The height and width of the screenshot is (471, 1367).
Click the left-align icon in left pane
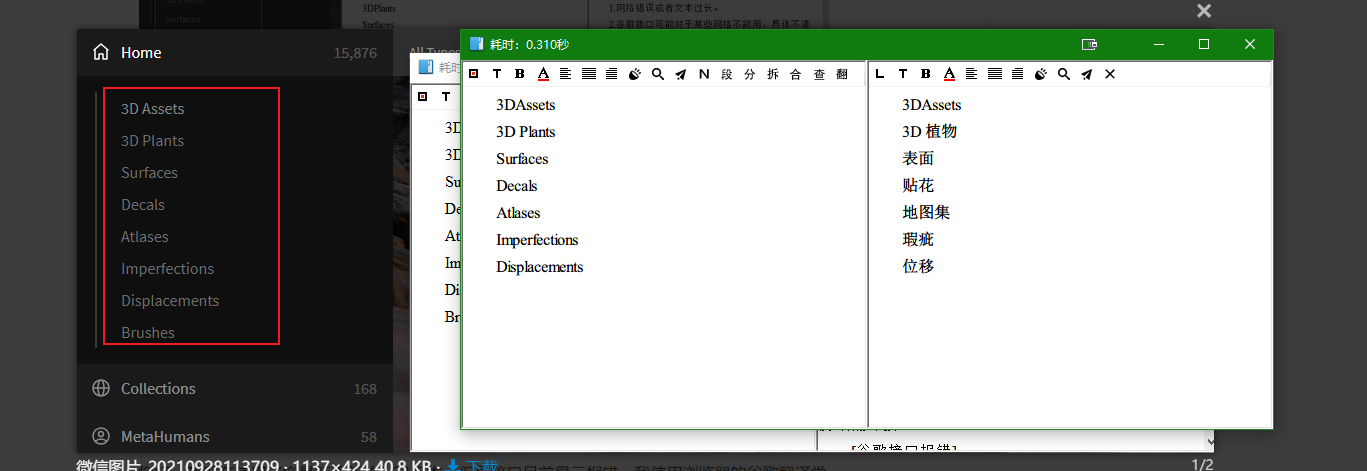tap(565, 74)
